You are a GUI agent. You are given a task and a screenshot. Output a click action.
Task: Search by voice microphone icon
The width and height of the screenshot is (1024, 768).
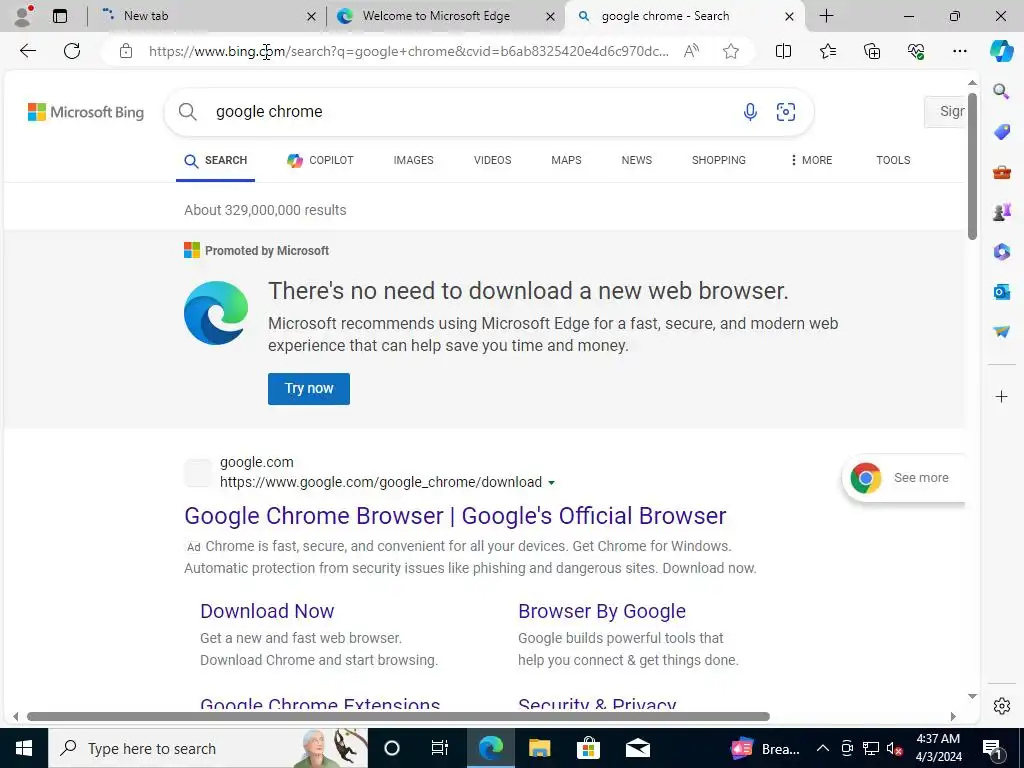[750, 112]
